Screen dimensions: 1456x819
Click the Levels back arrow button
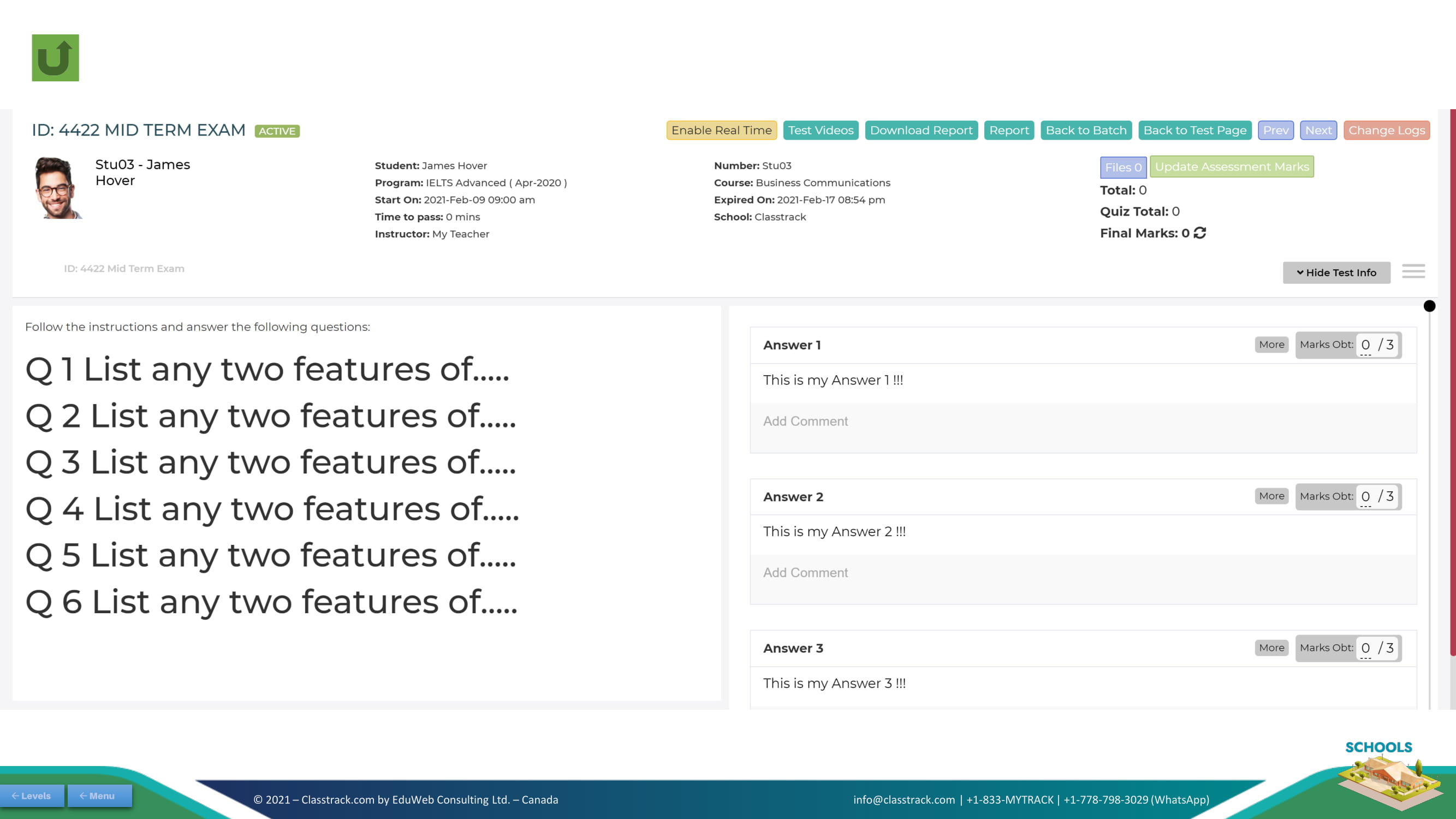pyautogui.click(x=32, y=796)
